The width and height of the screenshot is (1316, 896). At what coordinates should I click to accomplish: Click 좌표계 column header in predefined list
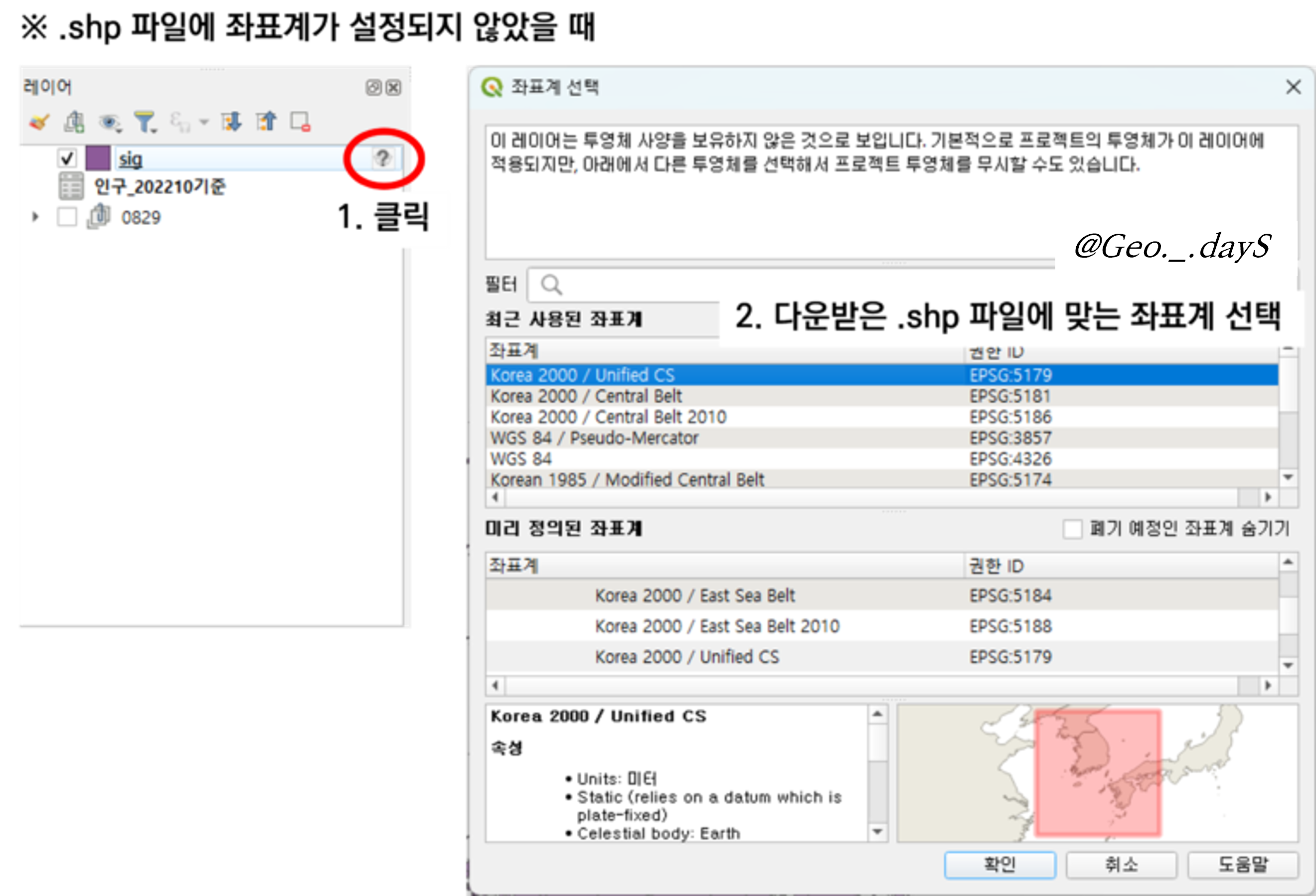click(x=725, y=566)
